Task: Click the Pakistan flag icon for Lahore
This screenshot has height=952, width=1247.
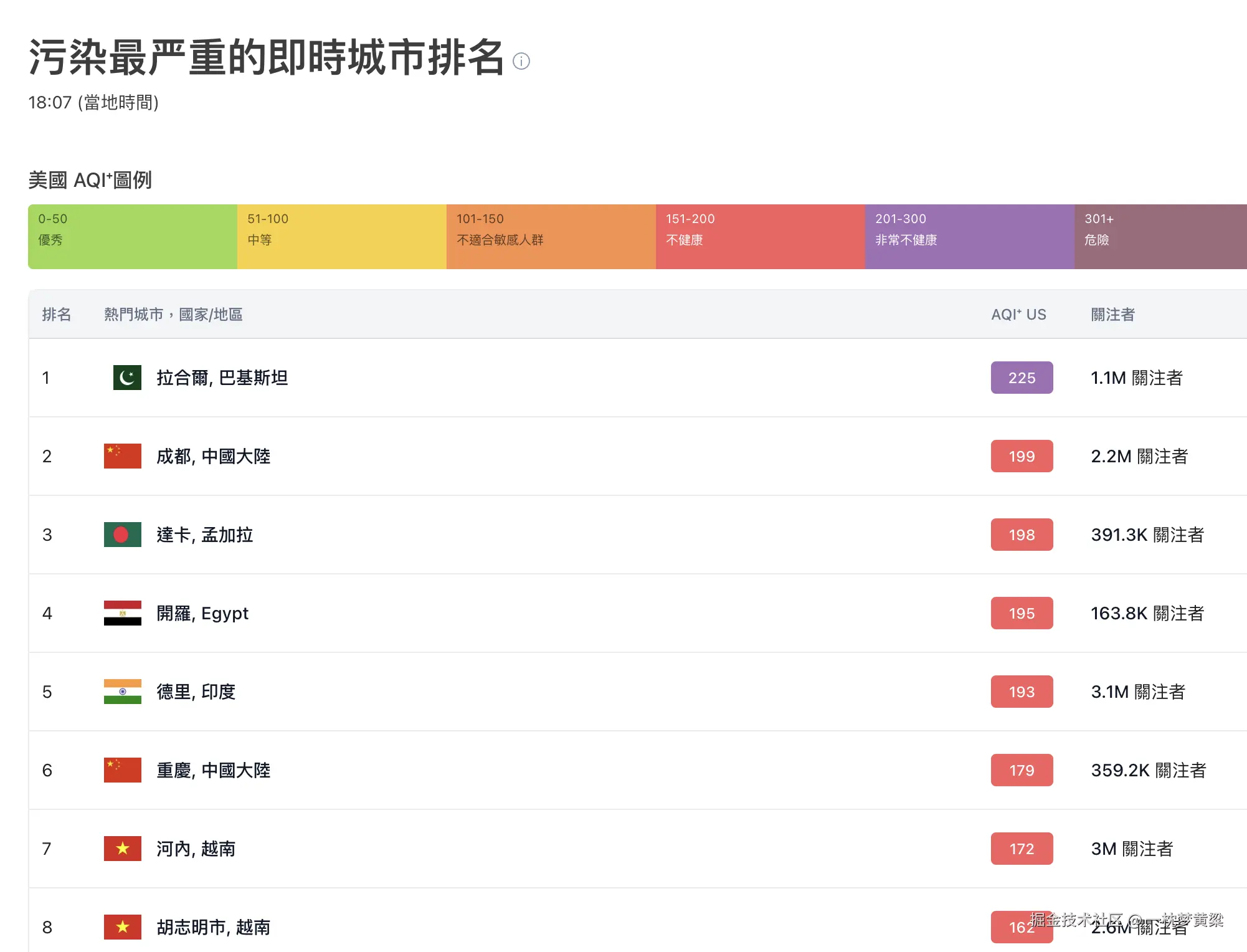Action: coord(126,378)
